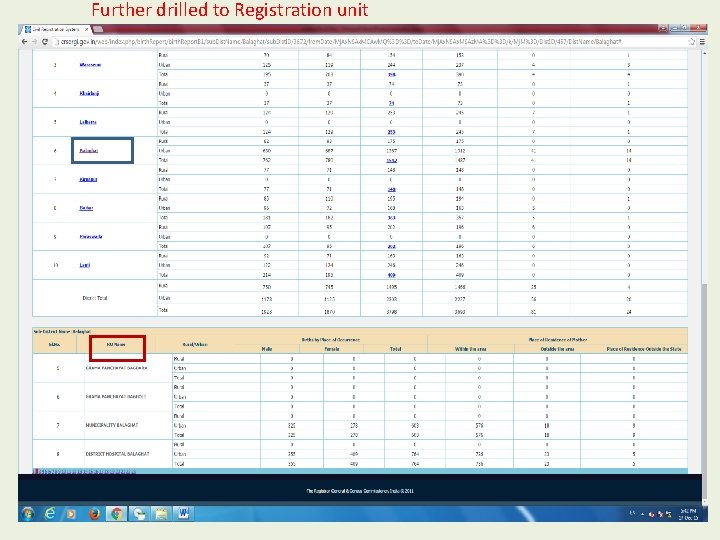720x540 pixels.
Task: Click the taskbar clock and date
Action: [688, 514]
